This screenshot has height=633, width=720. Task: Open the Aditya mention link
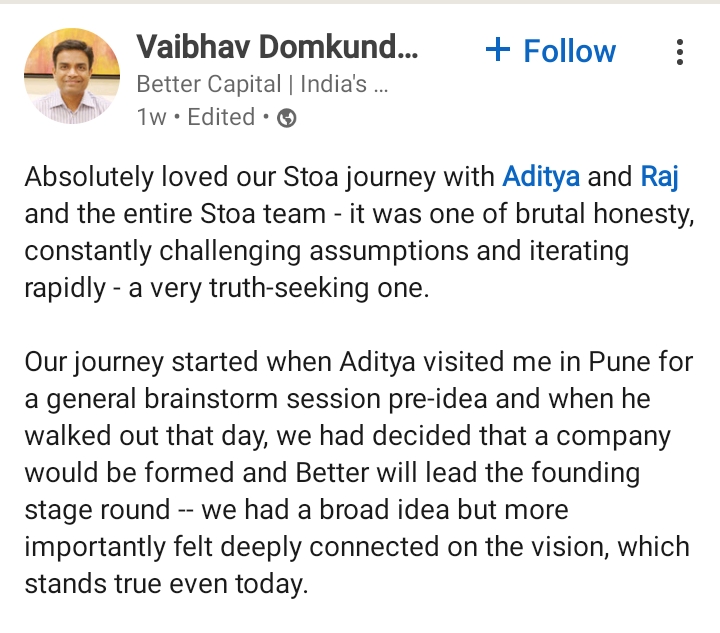541,178
